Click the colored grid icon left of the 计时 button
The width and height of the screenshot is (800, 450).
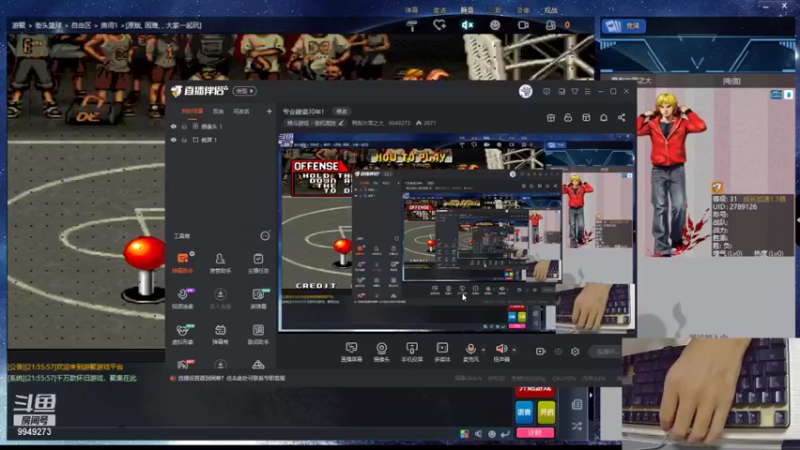click(x=464, y=434)
